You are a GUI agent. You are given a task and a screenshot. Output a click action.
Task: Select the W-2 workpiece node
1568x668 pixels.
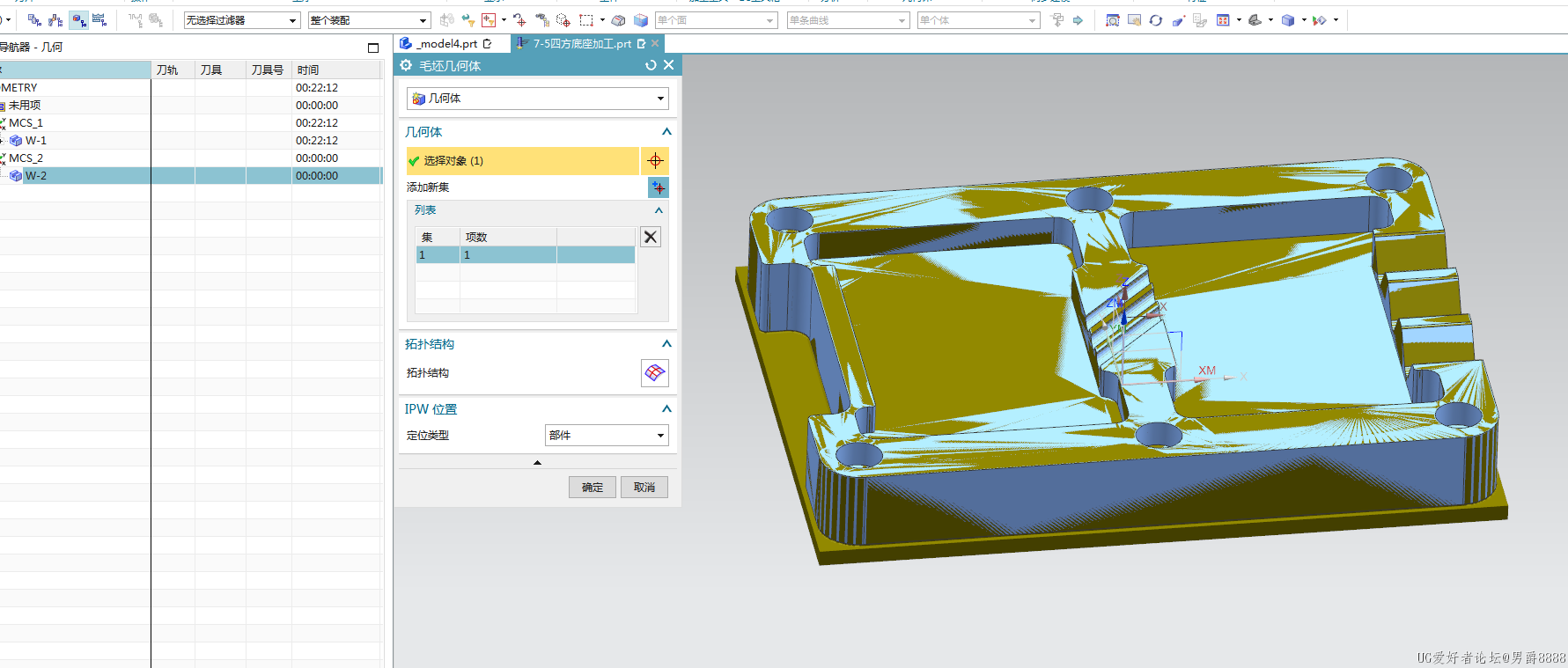coord(35,175)
